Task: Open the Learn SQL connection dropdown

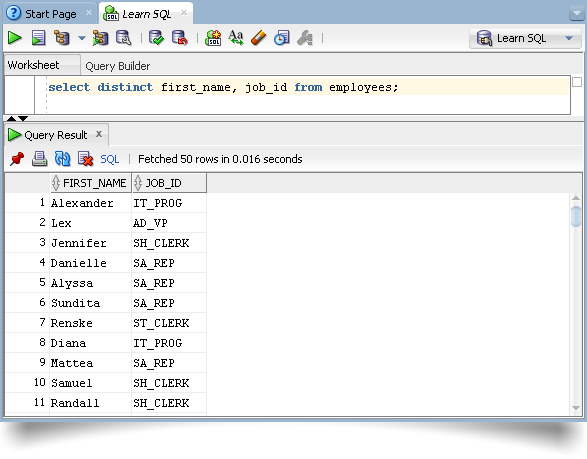Action: pos(525,38)
